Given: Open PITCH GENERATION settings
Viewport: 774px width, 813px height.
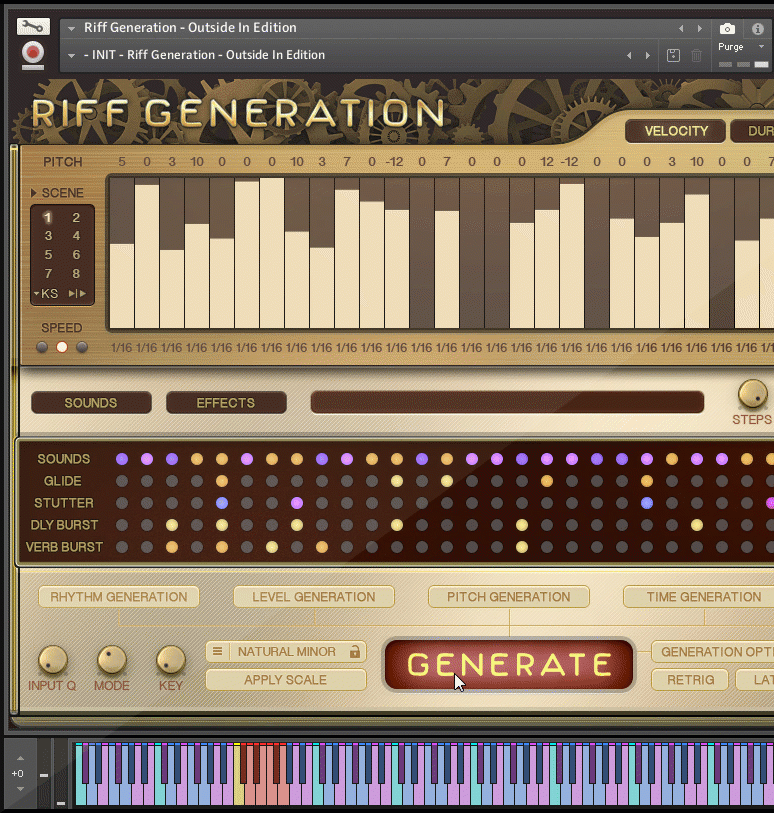Looking at the screenshot, I should (509, 597).
